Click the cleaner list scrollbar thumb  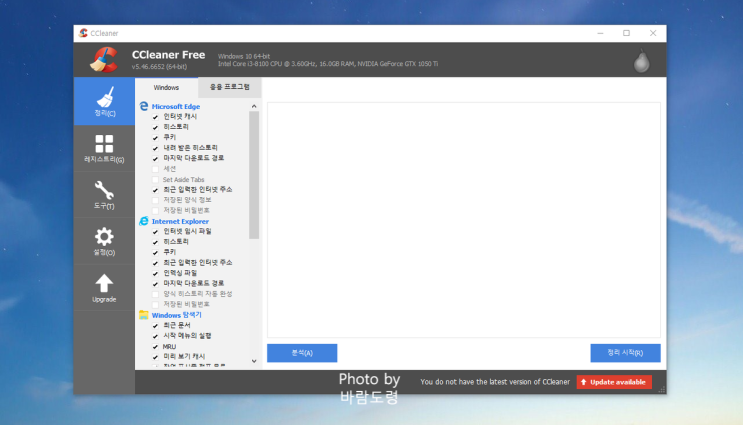(254, 175)
